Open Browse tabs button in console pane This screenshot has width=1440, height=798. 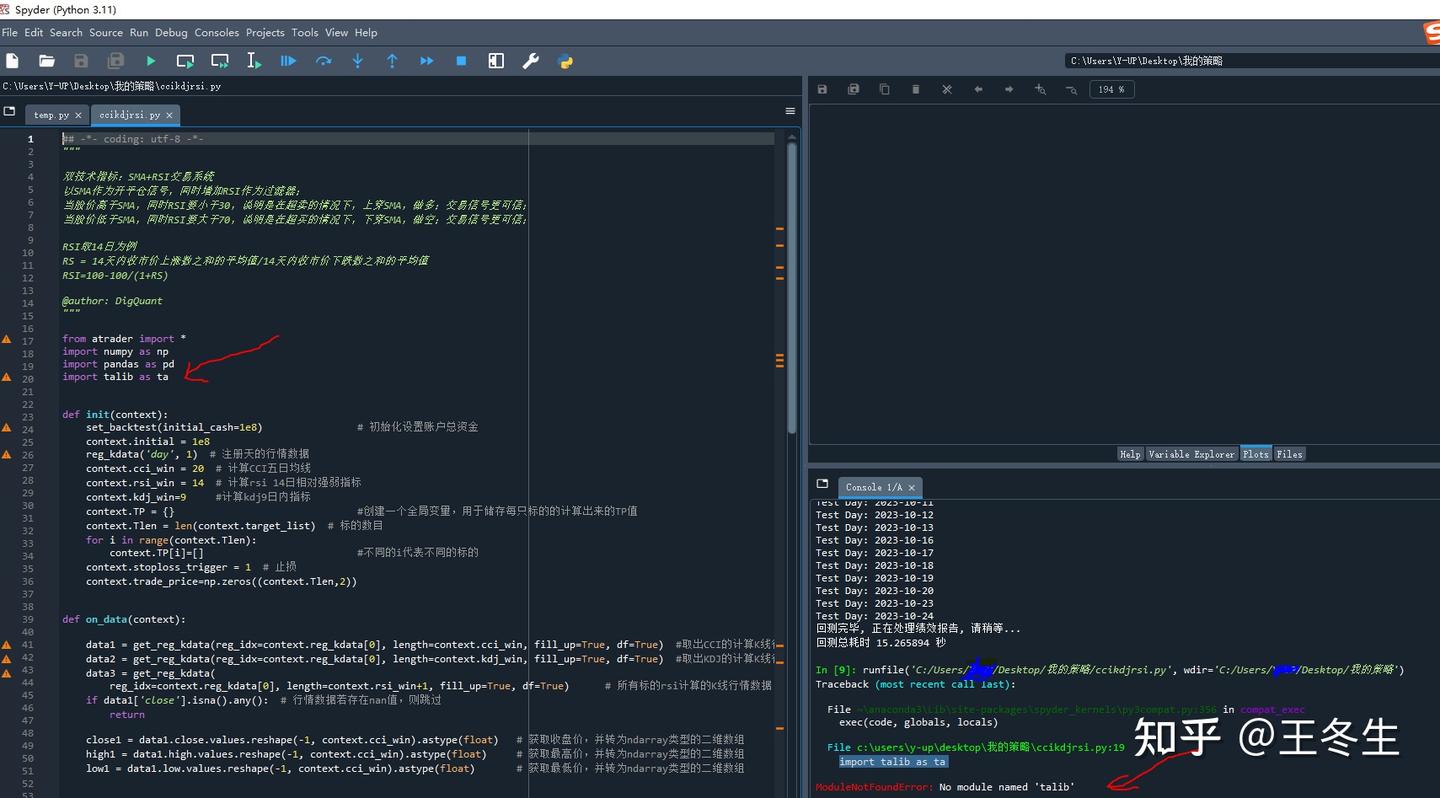pos(822,484)
